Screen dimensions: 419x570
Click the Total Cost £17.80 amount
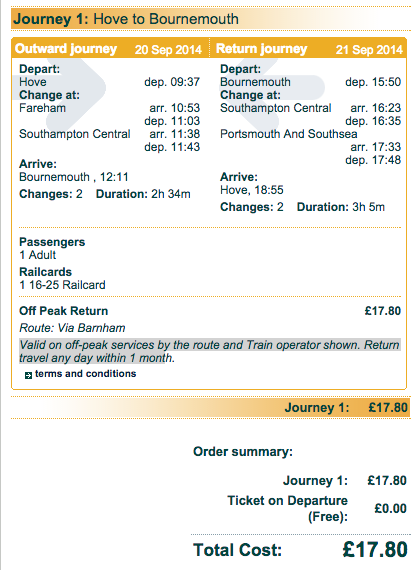point(375,549)
